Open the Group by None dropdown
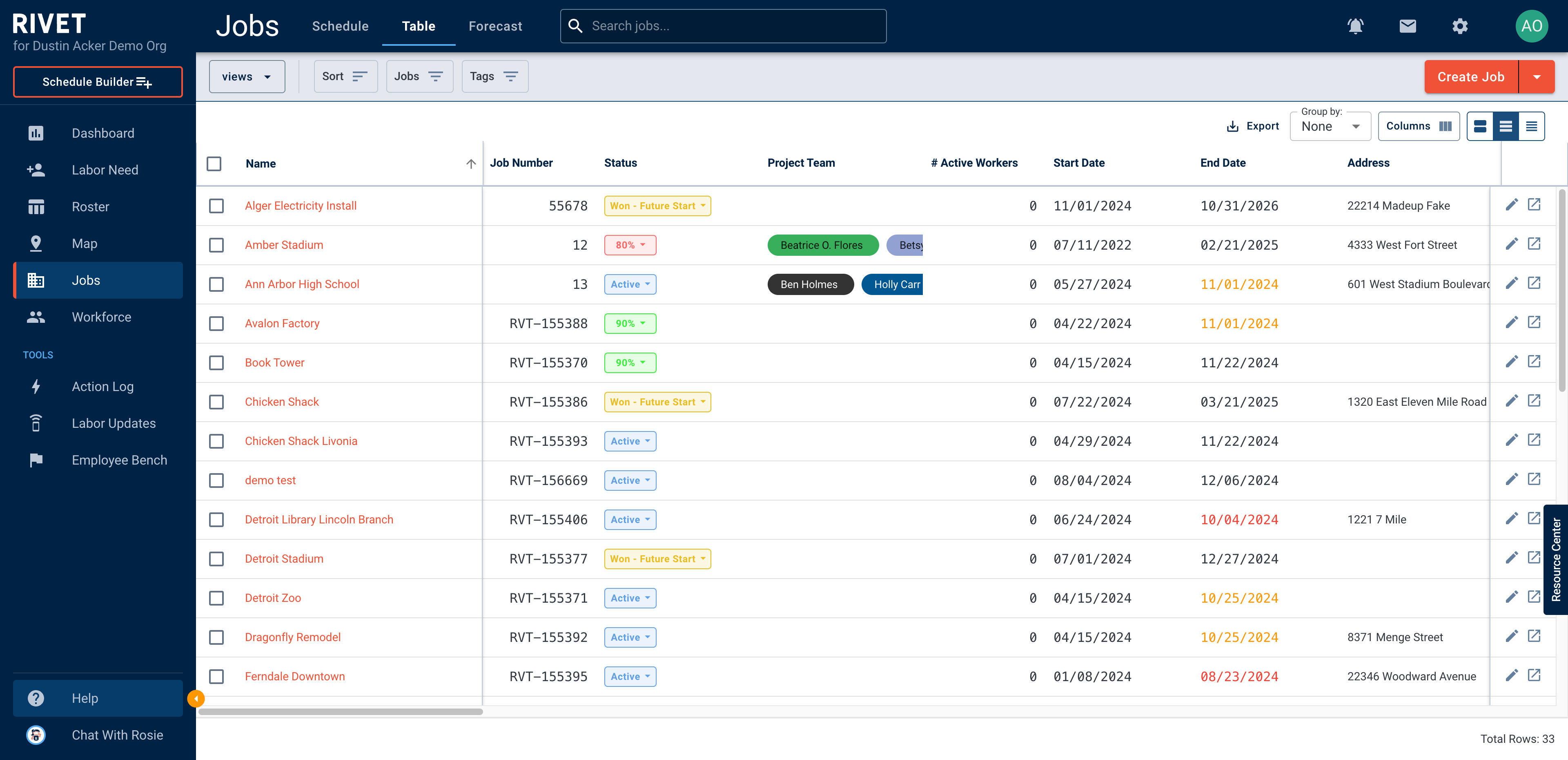 1330,126
